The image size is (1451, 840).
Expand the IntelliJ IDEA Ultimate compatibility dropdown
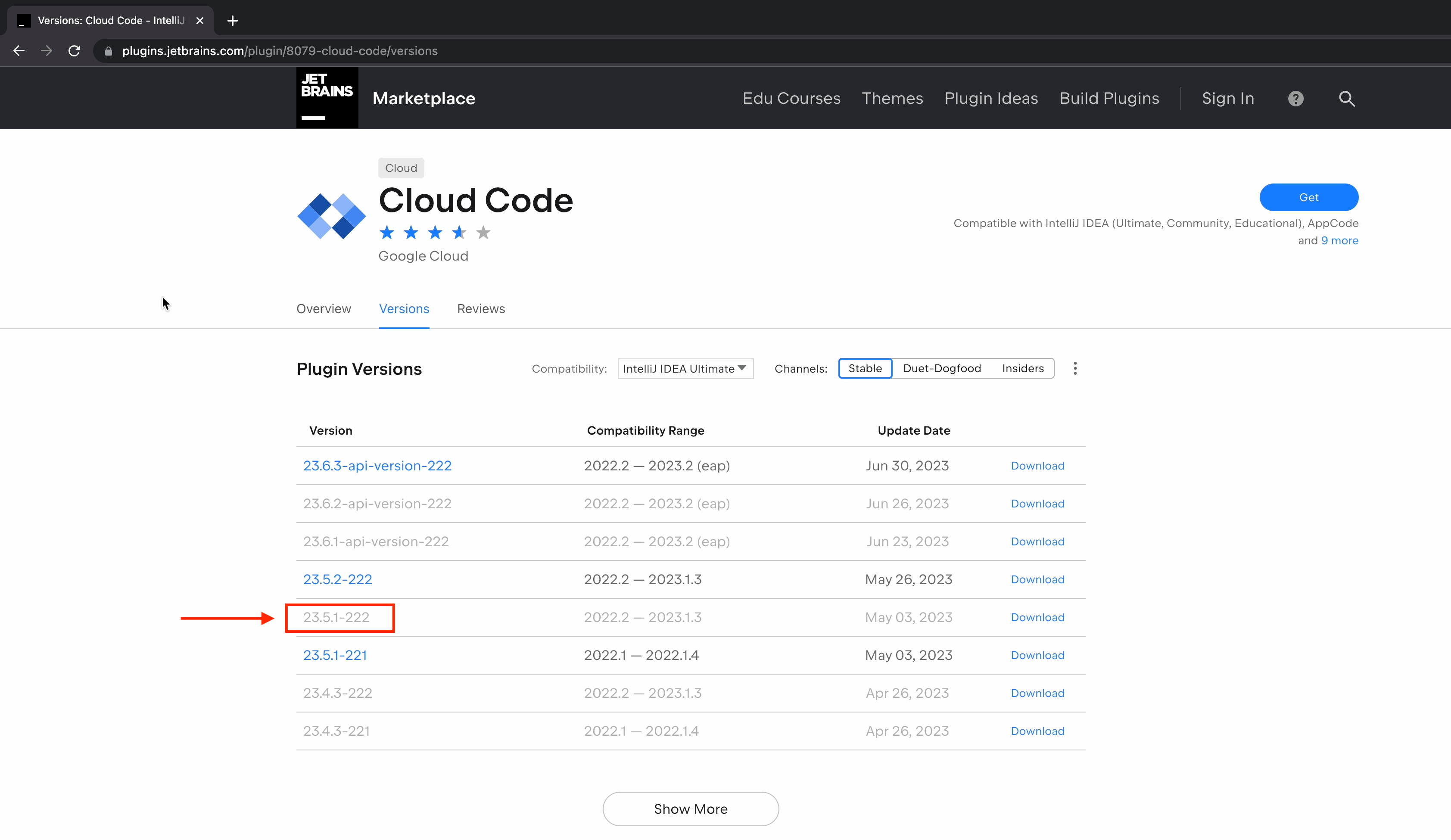[x=685, y=368]
